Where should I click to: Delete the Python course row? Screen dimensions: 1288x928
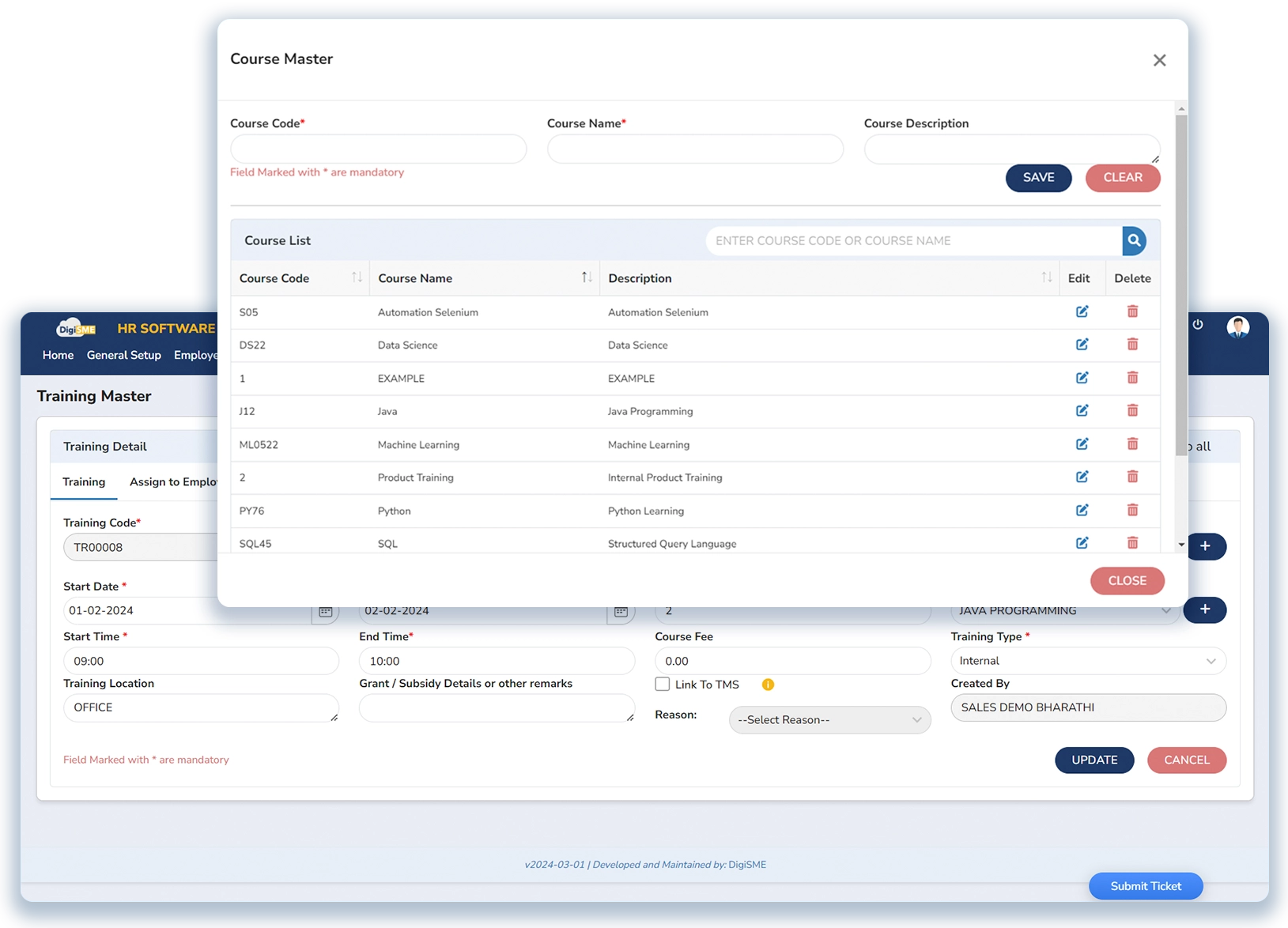(1132, 511)
